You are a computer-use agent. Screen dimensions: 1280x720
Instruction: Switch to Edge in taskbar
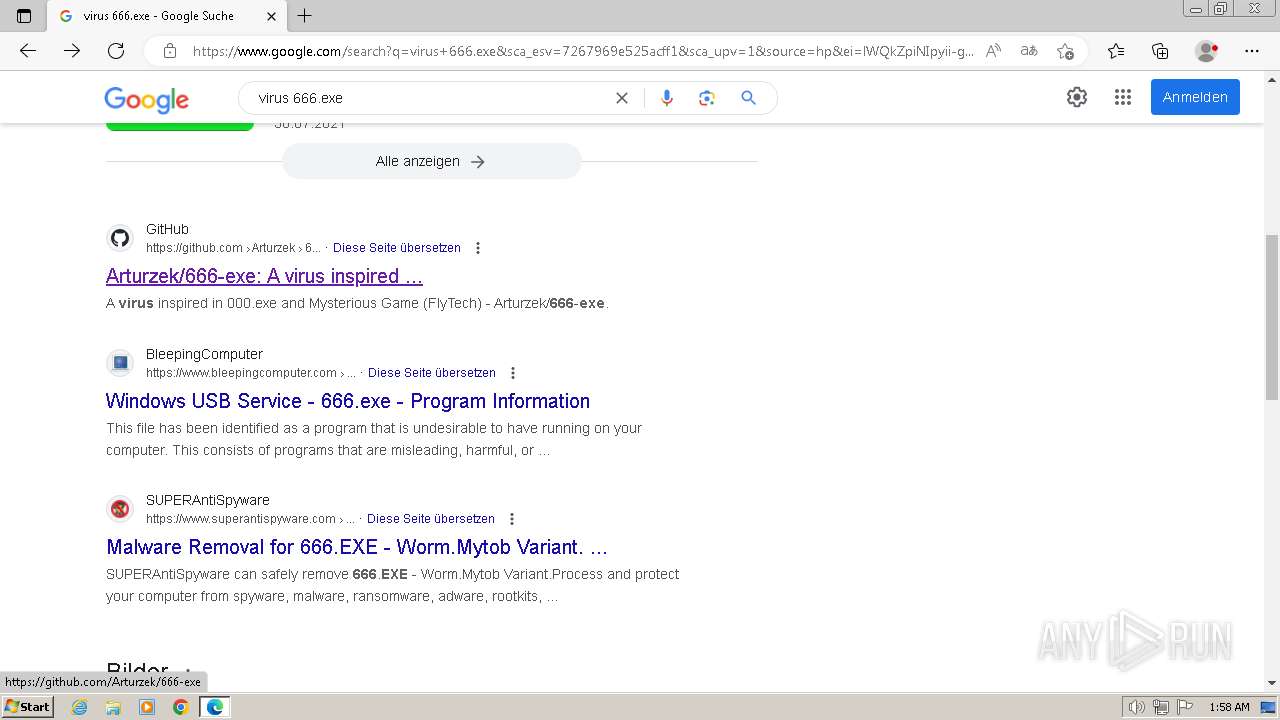214,707
